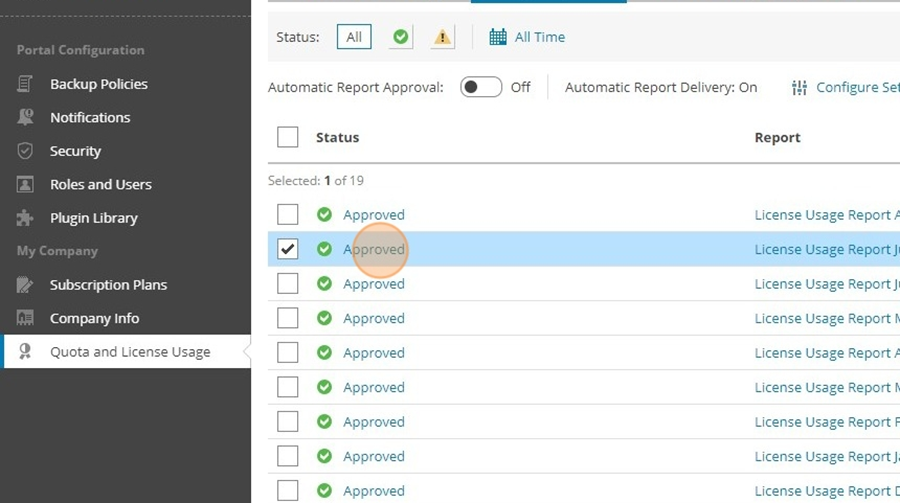Click the Plugin Library puzzle icon

[x=25, y=218]
